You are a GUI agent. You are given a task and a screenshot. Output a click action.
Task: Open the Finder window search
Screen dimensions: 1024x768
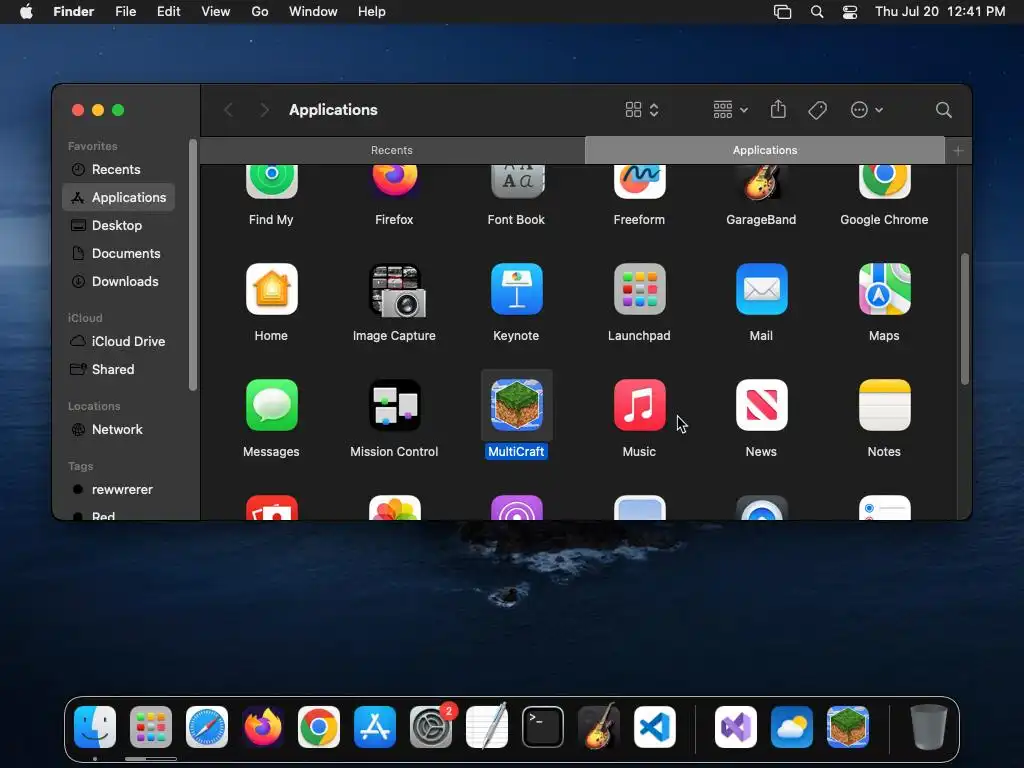point(943,110)
